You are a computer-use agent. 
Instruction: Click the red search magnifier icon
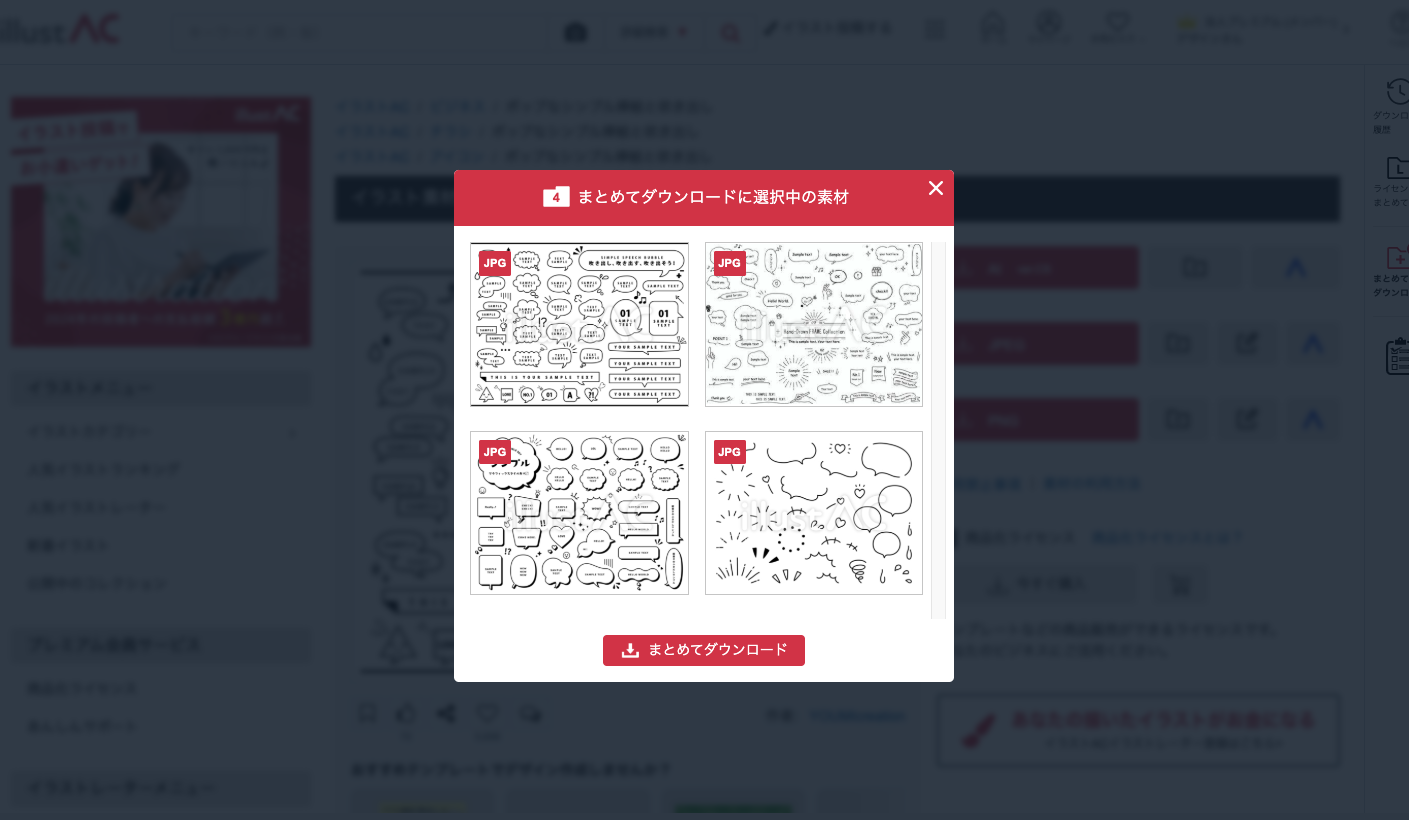tap(731, 33)
